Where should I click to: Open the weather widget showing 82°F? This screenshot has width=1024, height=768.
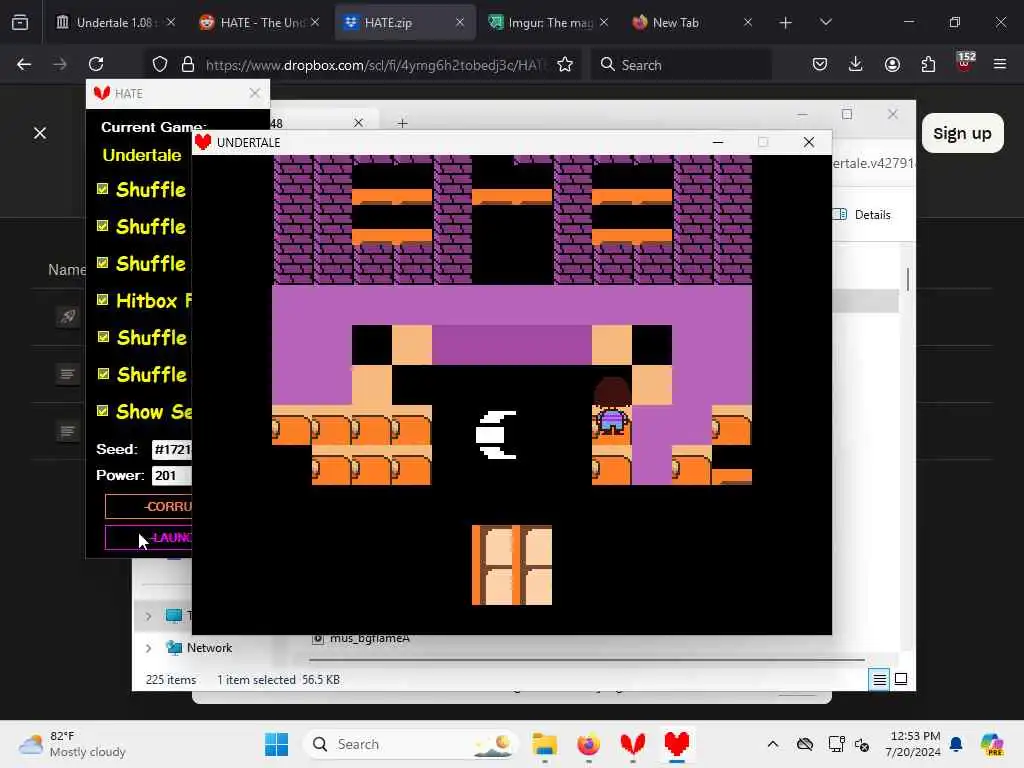click(x=72, y=744)
